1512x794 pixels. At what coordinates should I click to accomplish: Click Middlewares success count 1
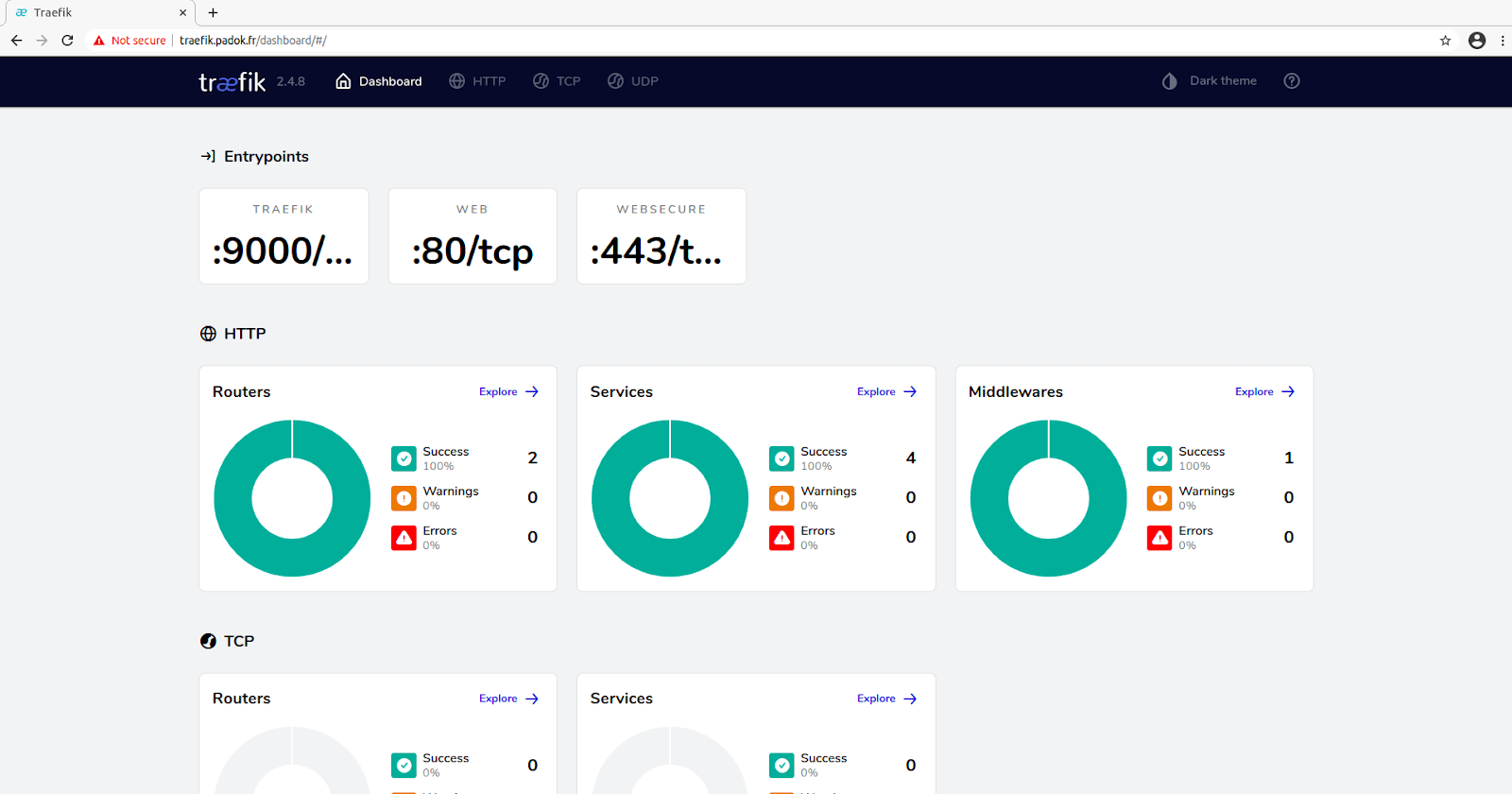click(x=1289, y=458)
